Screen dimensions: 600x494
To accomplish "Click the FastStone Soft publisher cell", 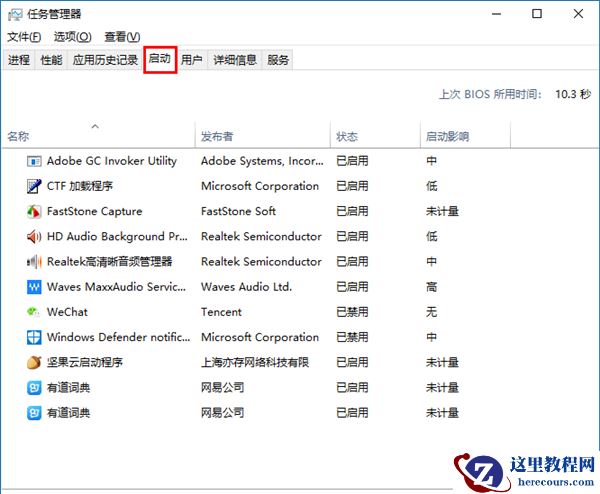I will 239,212.
